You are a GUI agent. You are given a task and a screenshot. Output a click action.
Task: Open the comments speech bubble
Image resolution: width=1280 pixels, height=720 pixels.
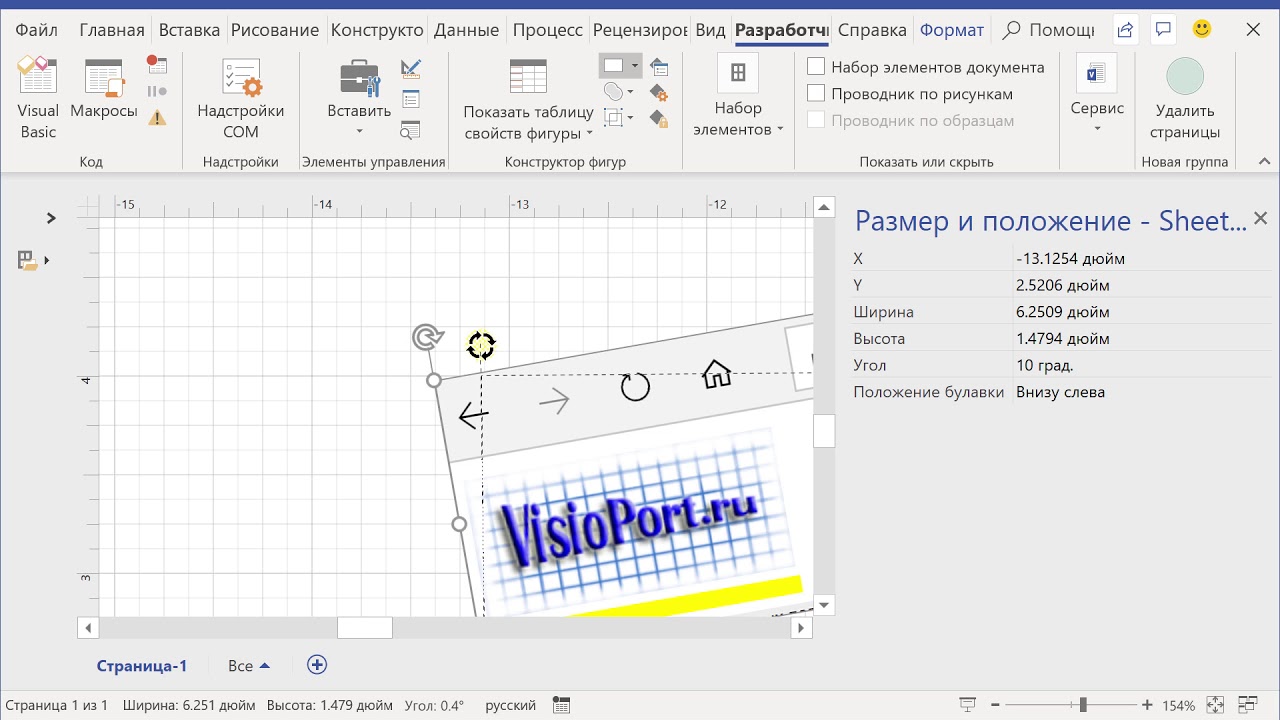pyautogui.click(x=1163, y=30)
